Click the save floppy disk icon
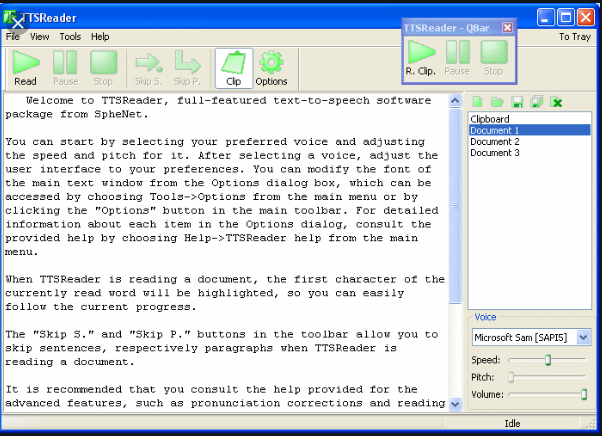 517,102
